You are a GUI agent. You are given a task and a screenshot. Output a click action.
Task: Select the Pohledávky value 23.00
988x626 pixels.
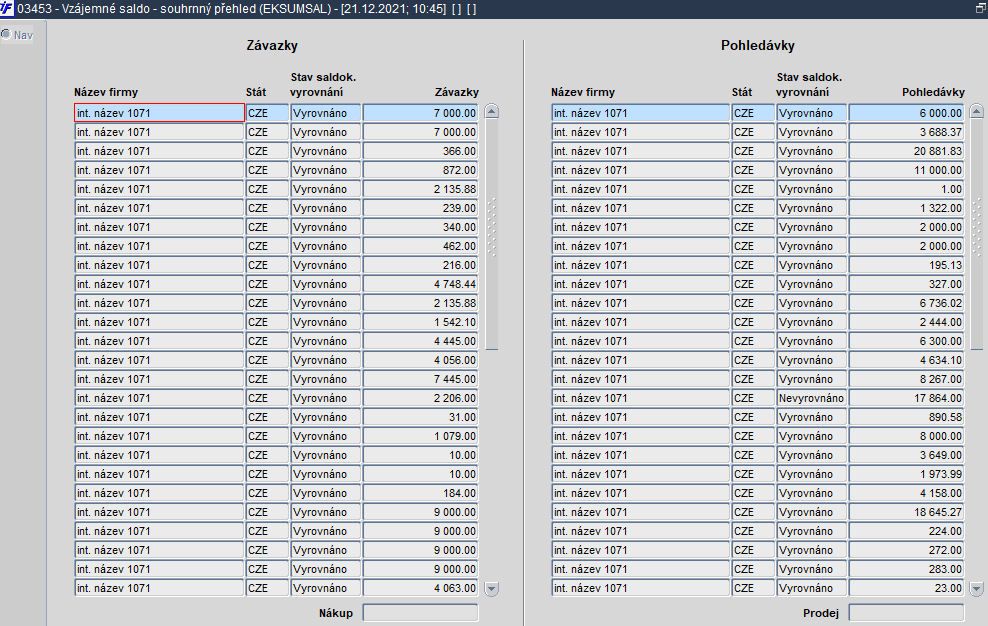[x=906, y=588]
